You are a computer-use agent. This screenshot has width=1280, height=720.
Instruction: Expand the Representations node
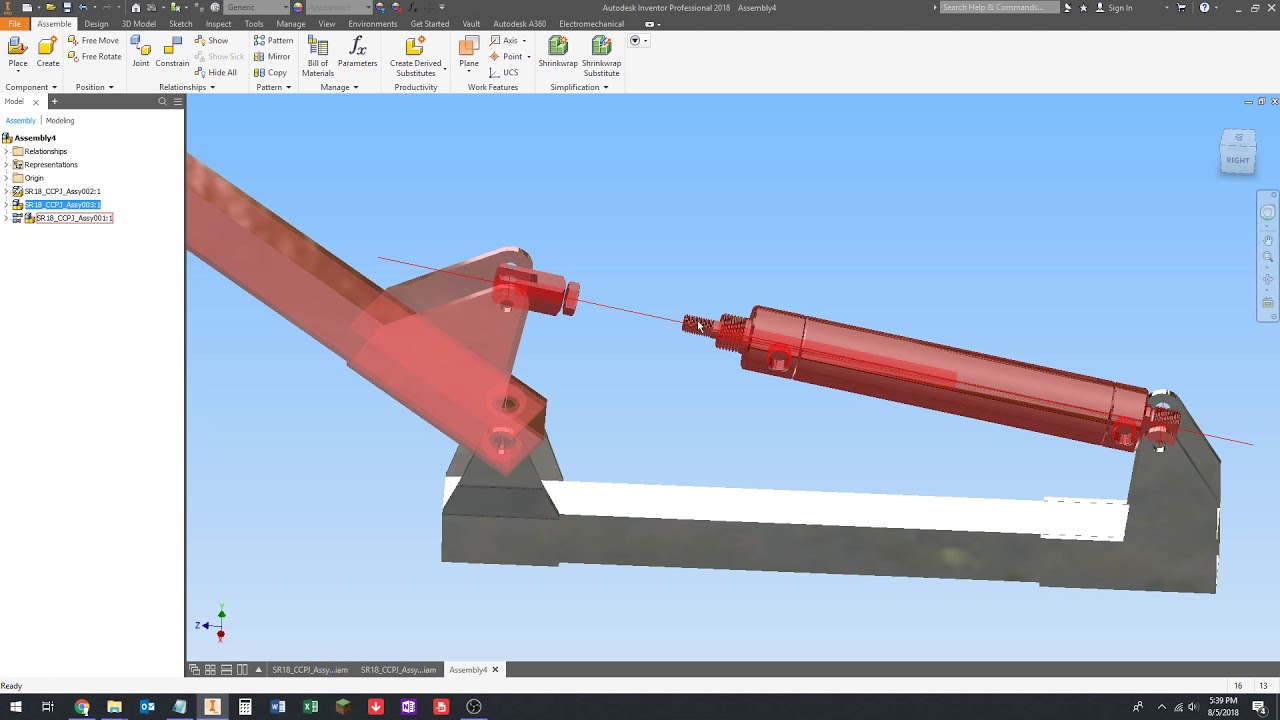(6, 164)
